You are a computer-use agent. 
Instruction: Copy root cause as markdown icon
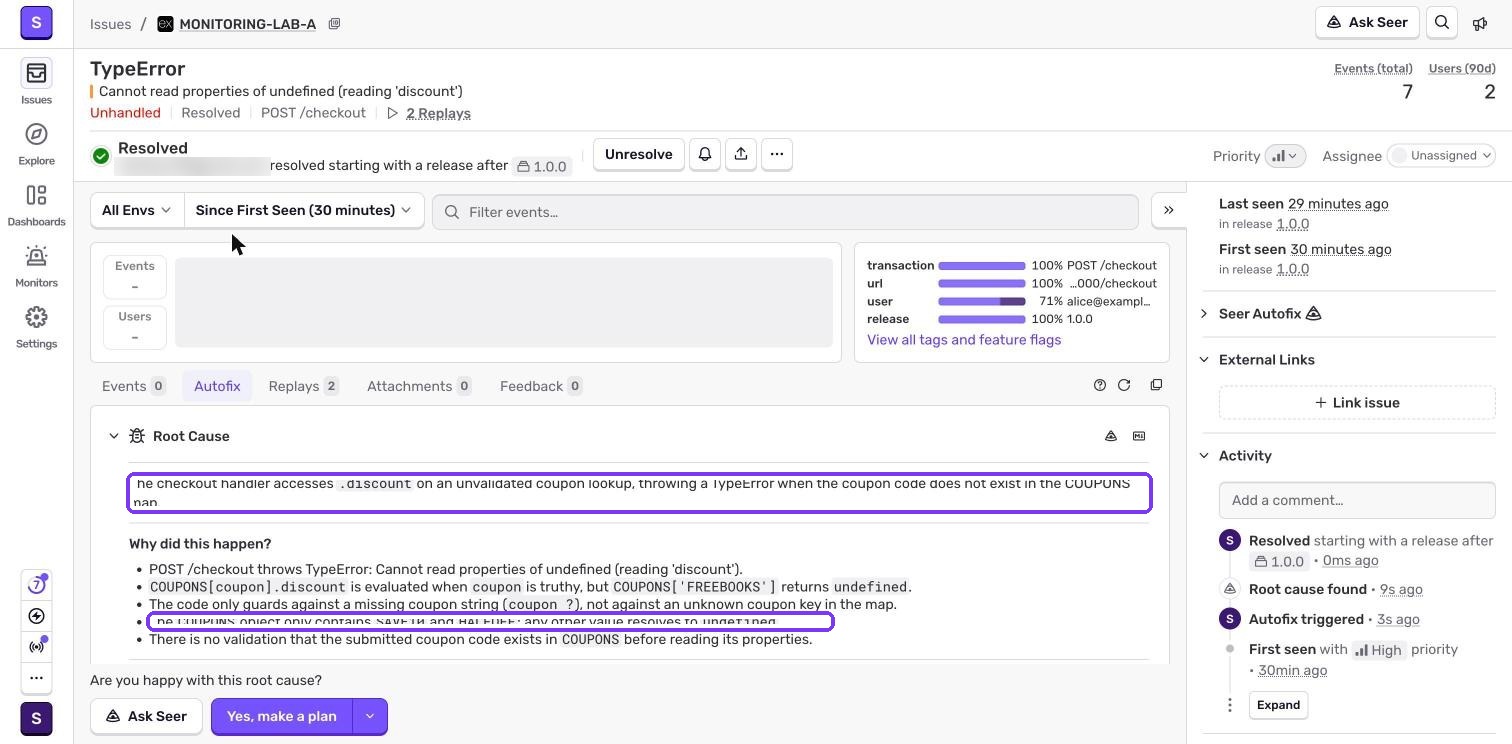tap(1139, 436)
